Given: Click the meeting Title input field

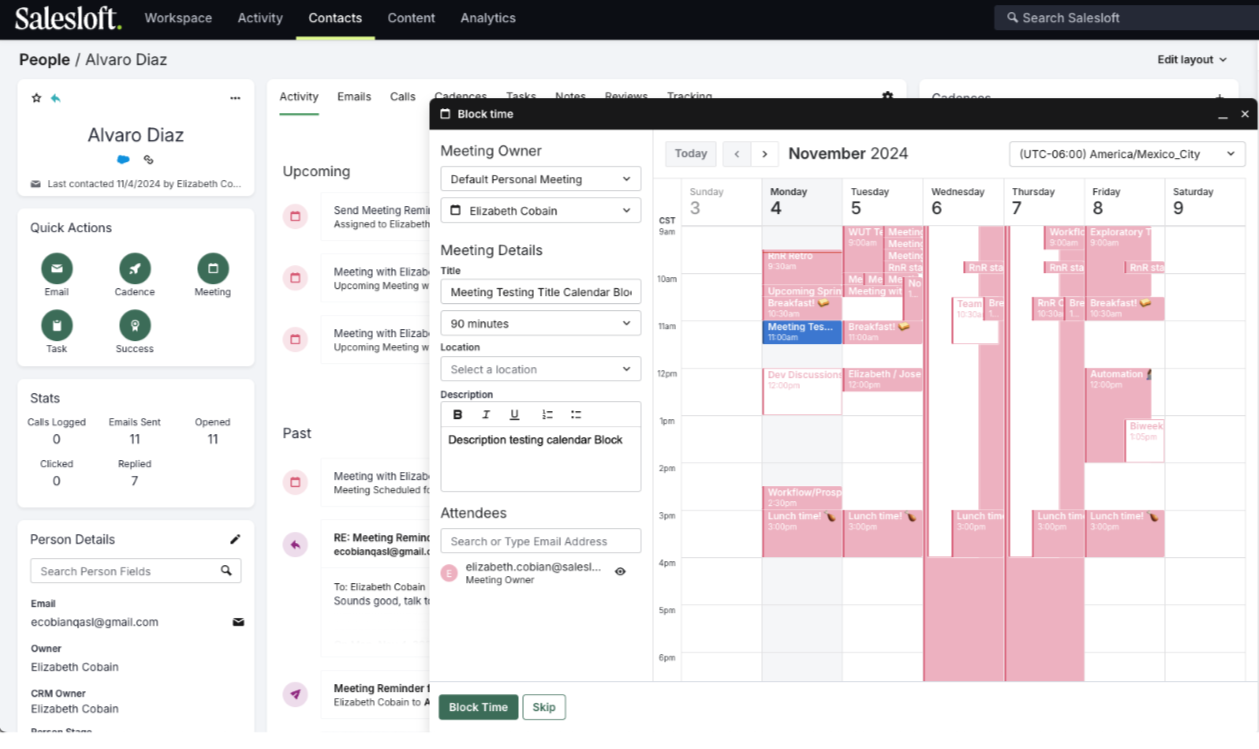Looking at the screenshot, I should tap(541, 292).
